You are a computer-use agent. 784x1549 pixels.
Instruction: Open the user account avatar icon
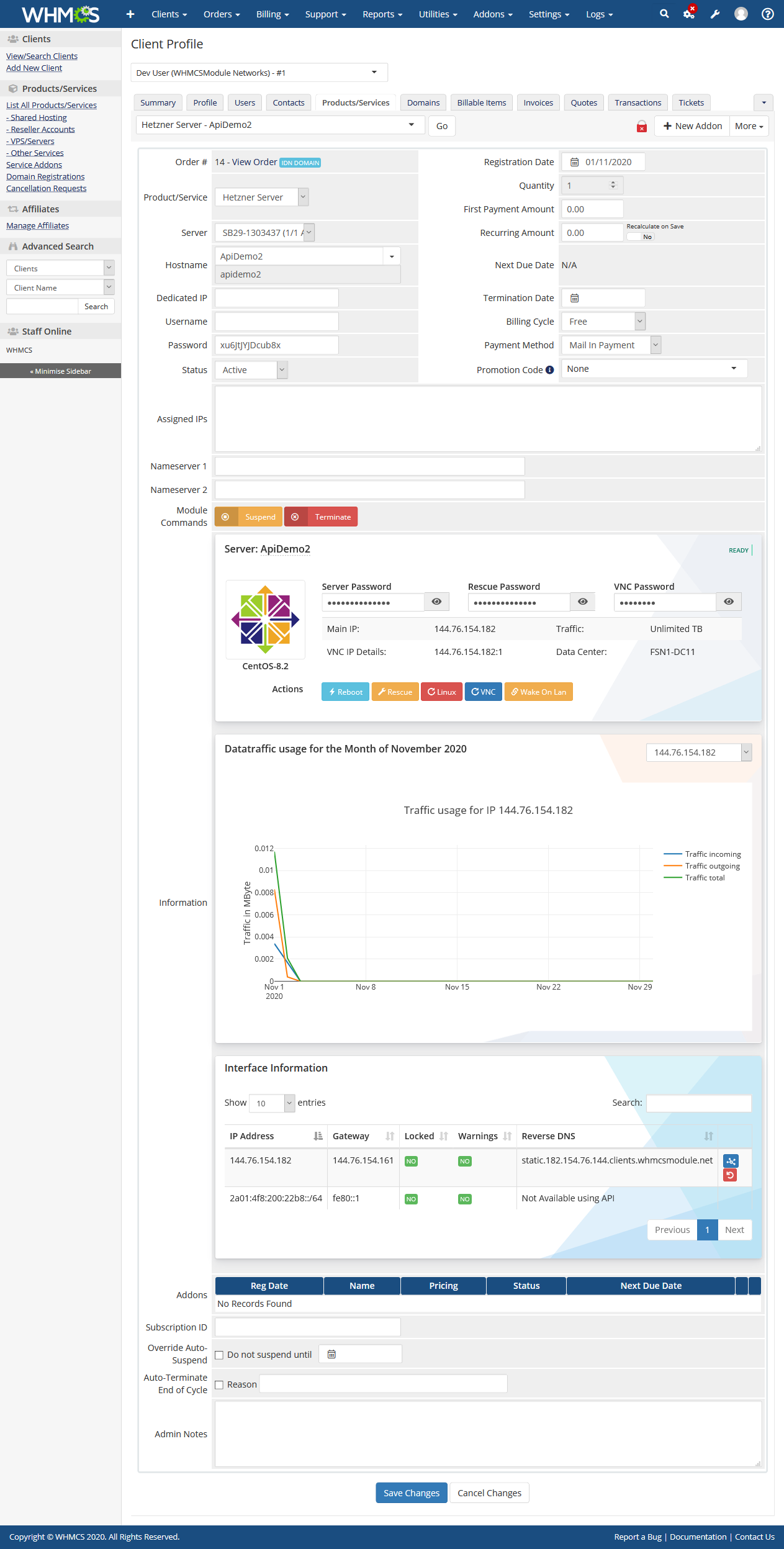[x=741, y=14]
